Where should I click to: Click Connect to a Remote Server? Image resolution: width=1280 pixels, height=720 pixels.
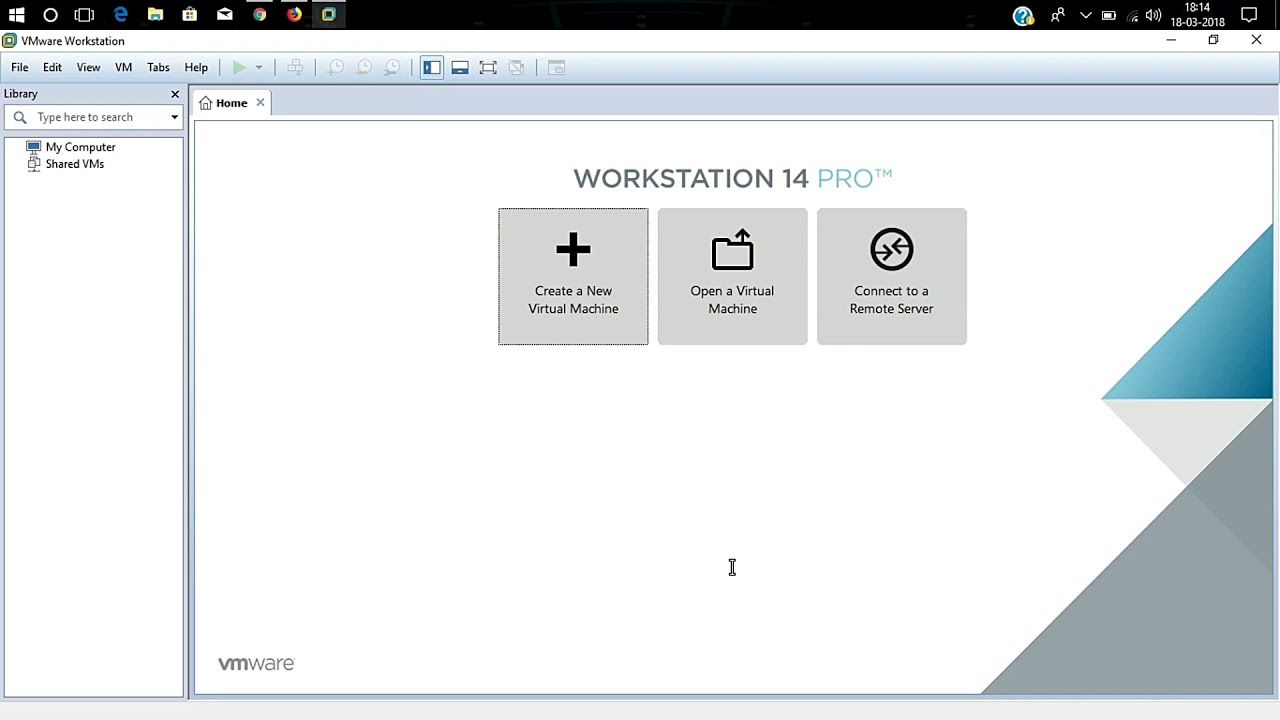[x=891, y=276]
